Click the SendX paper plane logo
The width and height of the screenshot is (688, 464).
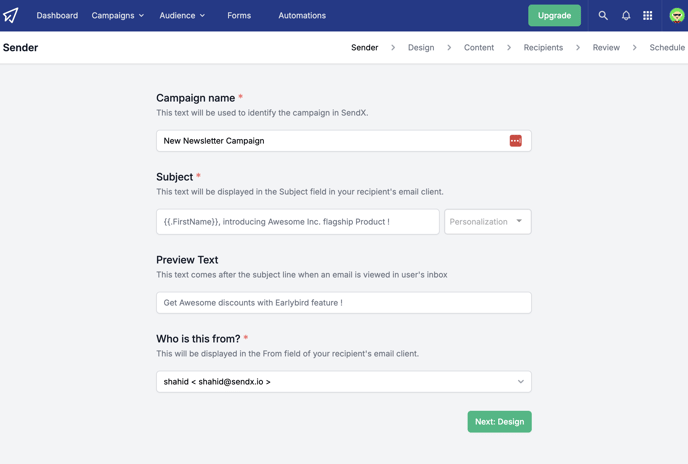11,15
